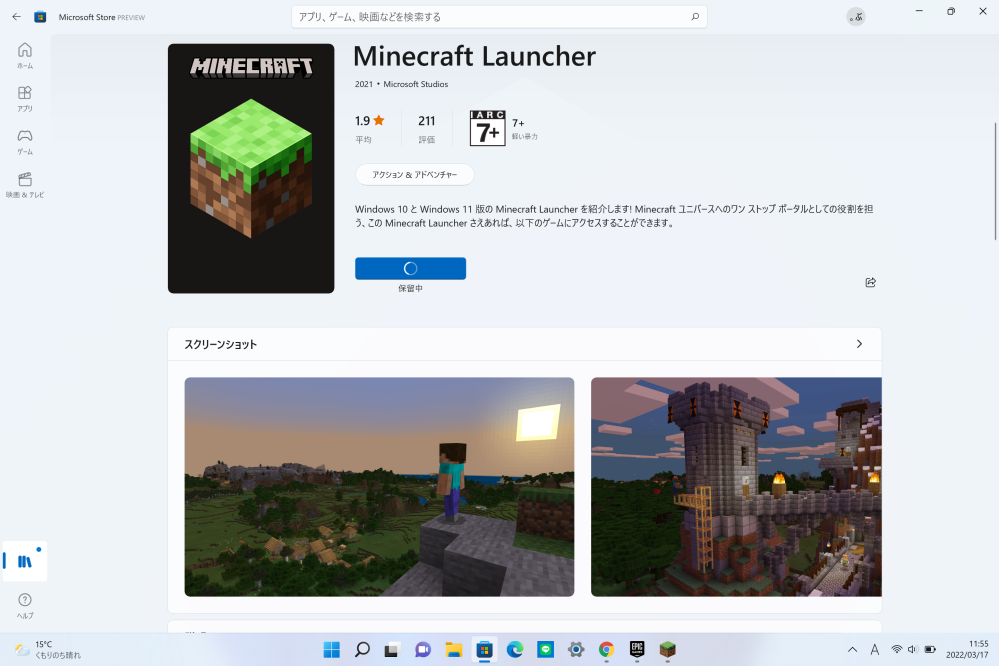Click the Microsoft Store logo icon
The height and width of the screenshot is (666, 999).
click(x=40, y=17)
